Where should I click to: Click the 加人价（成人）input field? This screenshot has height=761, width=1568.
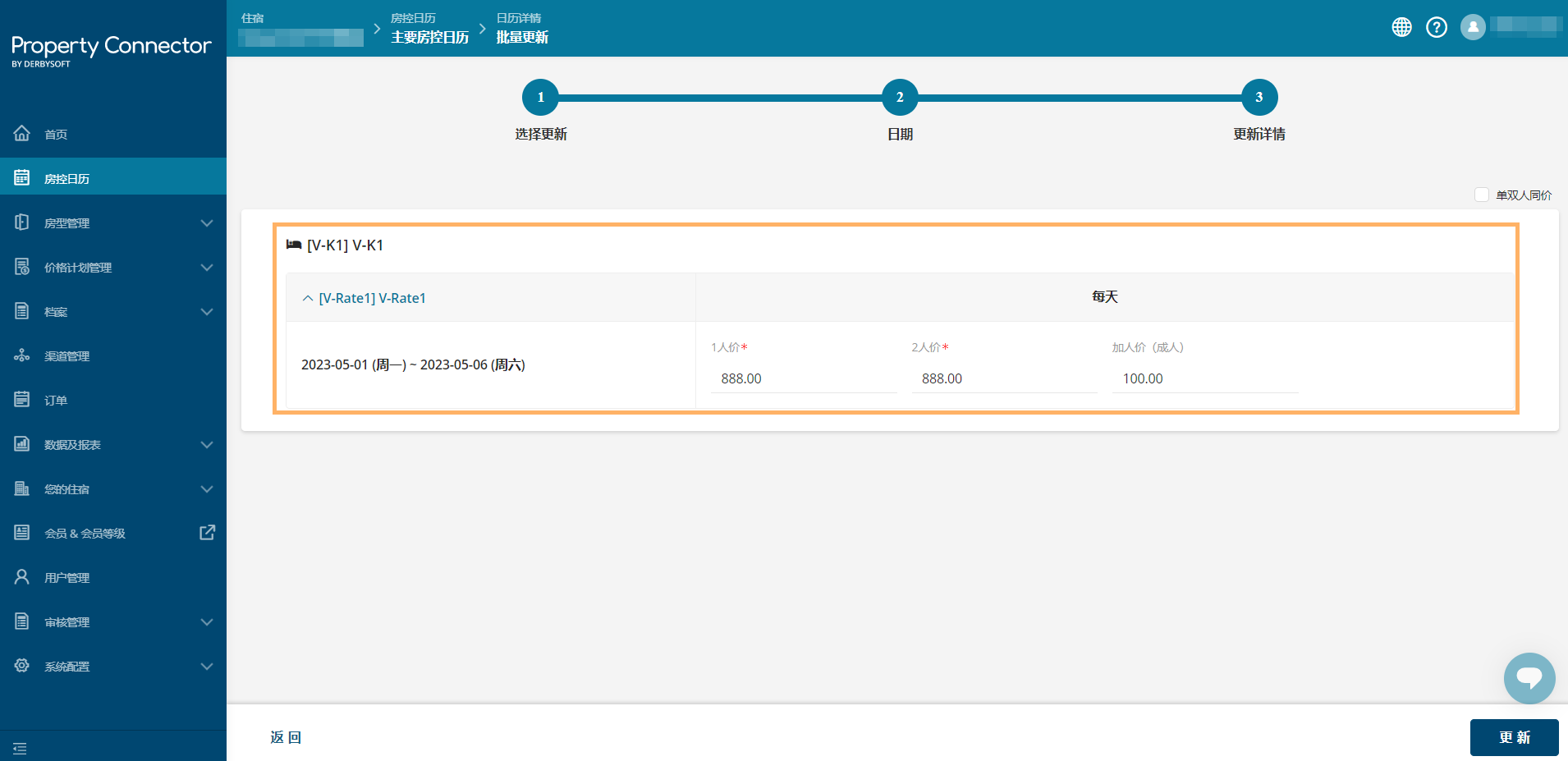pyautogui.click(x=1205, y=378)
